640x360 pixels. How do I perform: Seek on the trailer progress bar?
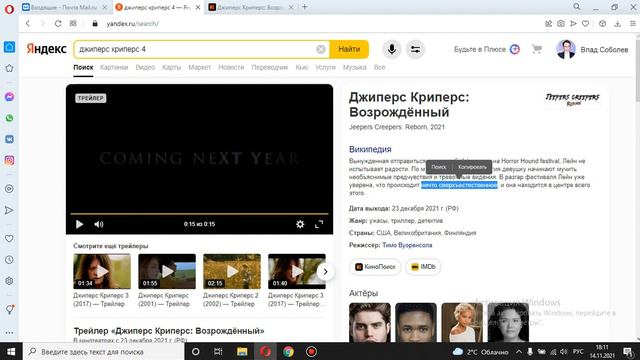tap(199, 213)
